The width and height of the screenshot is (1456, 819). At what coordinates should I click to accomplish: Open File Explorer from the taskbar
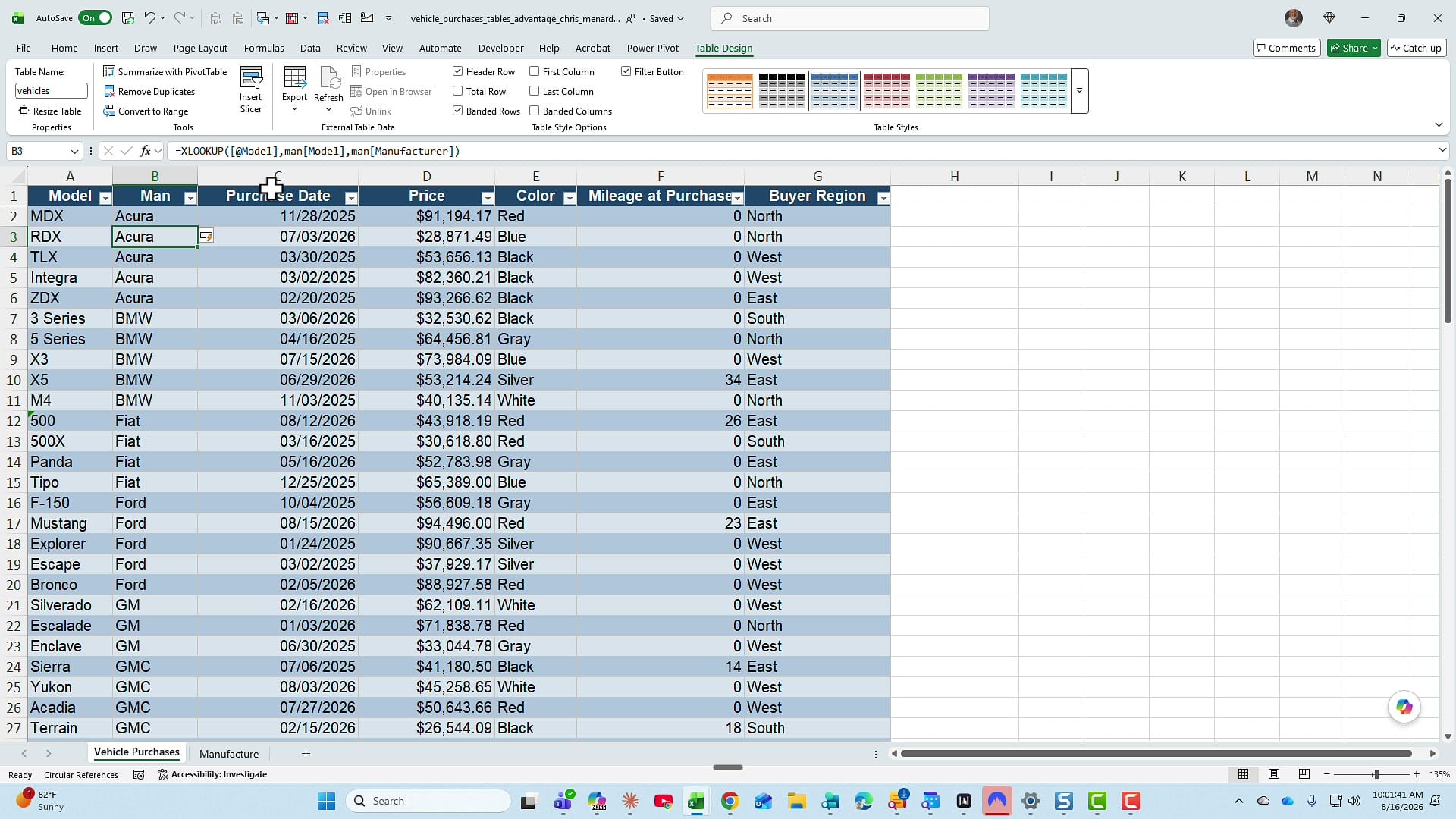[x=796, y=801]
